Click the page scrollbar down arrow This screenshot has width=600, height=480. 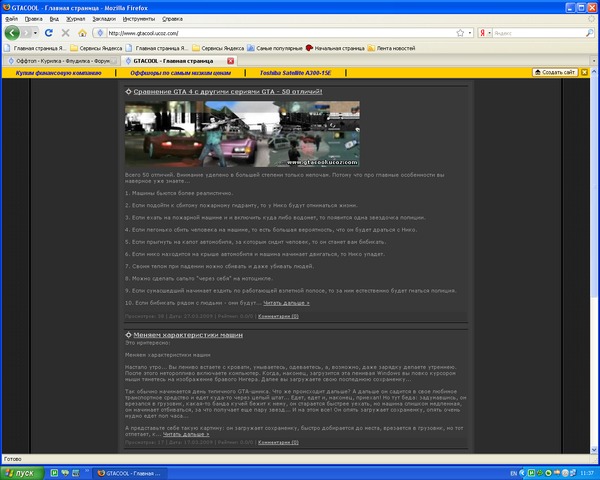(594, 450)
